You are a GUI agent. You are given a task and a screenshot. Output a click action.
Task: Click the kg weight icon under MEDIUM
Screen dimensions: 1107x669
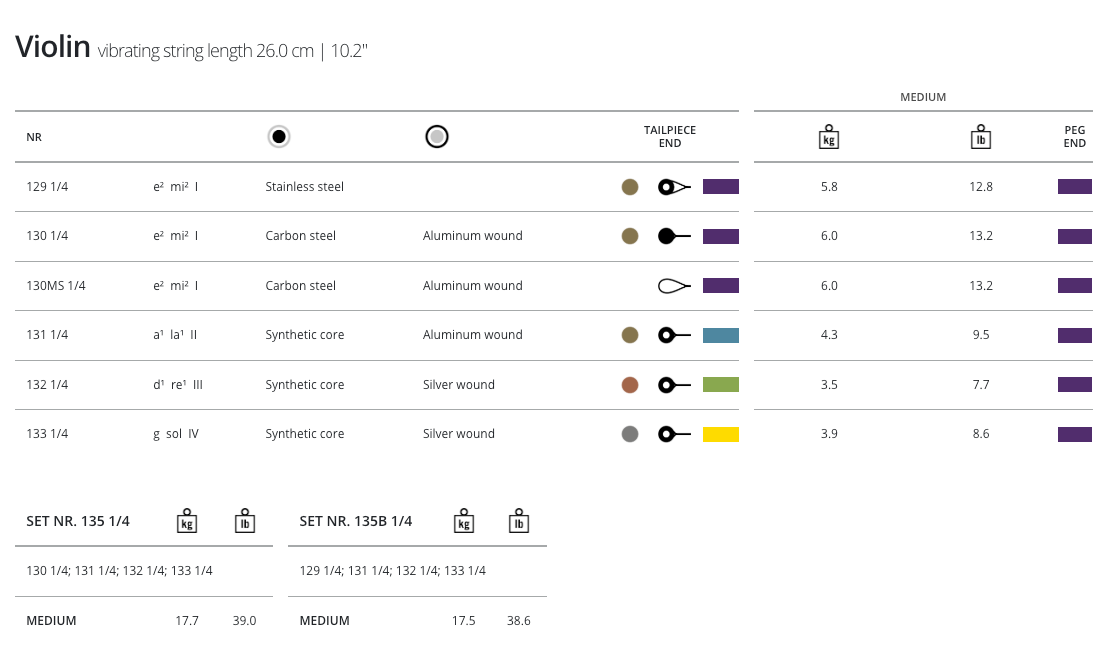point(828,137)
